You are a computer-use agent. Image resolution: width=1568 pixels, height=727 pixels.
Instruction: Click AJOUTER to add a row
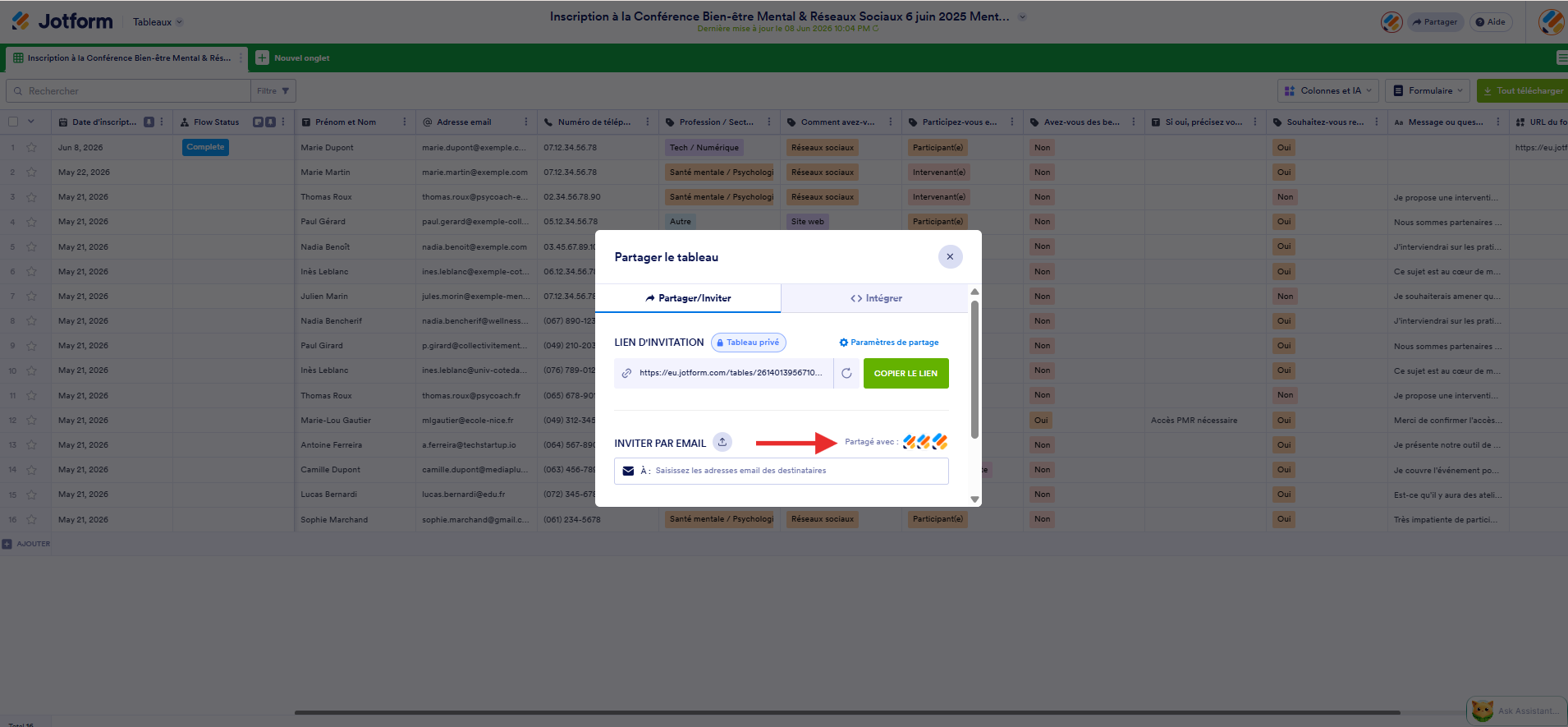[26, 544]
